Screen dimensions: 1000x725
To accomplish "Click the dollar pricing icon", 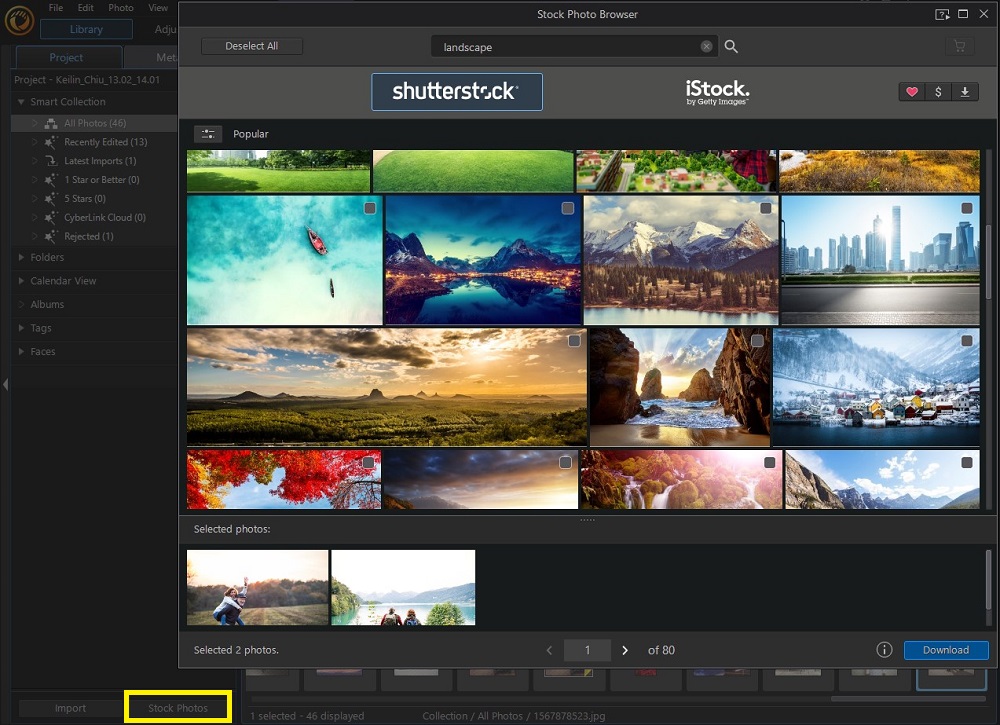I will pyautogui.click(x=937, y=91).
